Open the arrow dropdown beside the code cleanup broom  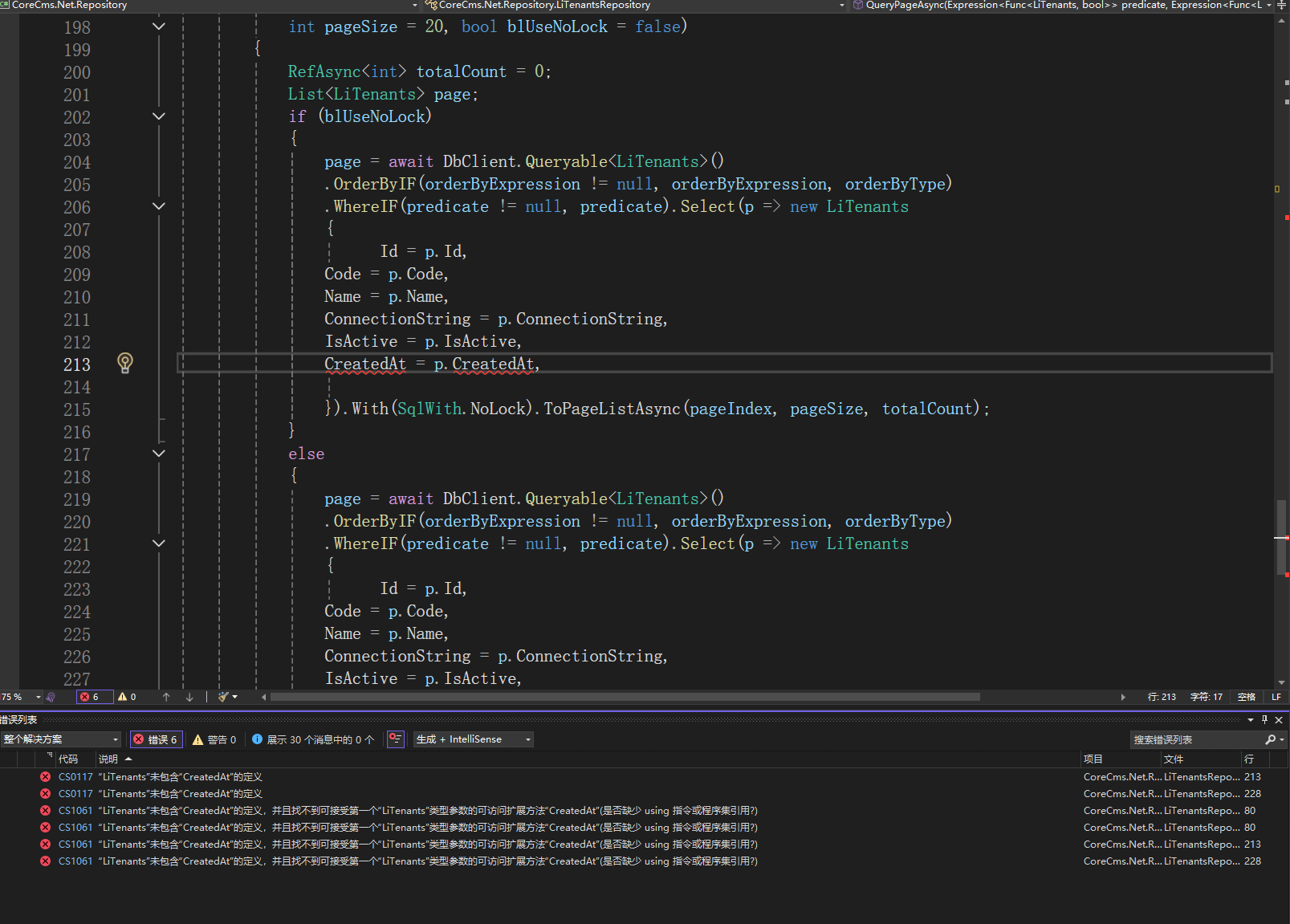coord(235,697)
